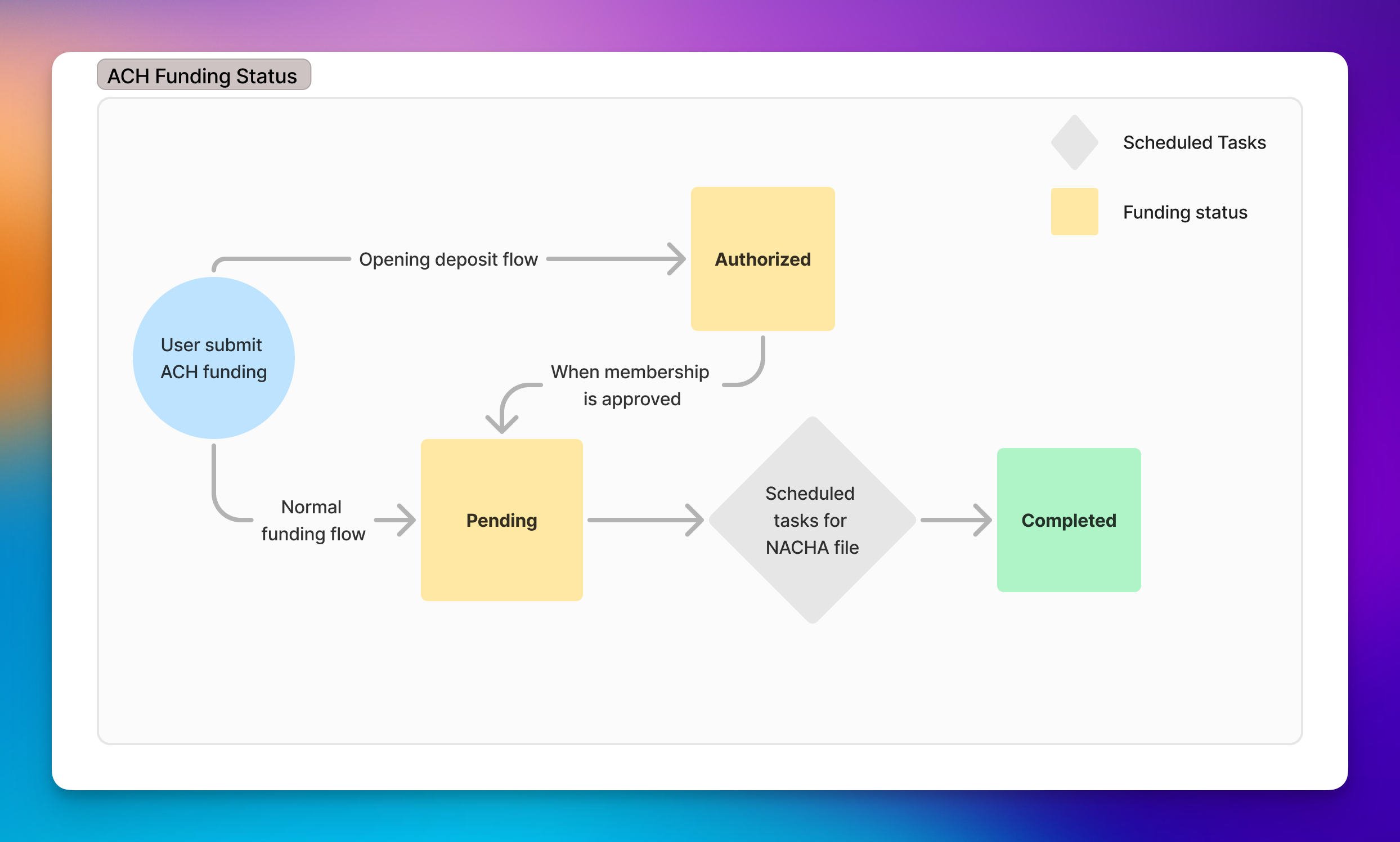
Task: Click the downward arrowhead above Pending box
Action: 502,424
